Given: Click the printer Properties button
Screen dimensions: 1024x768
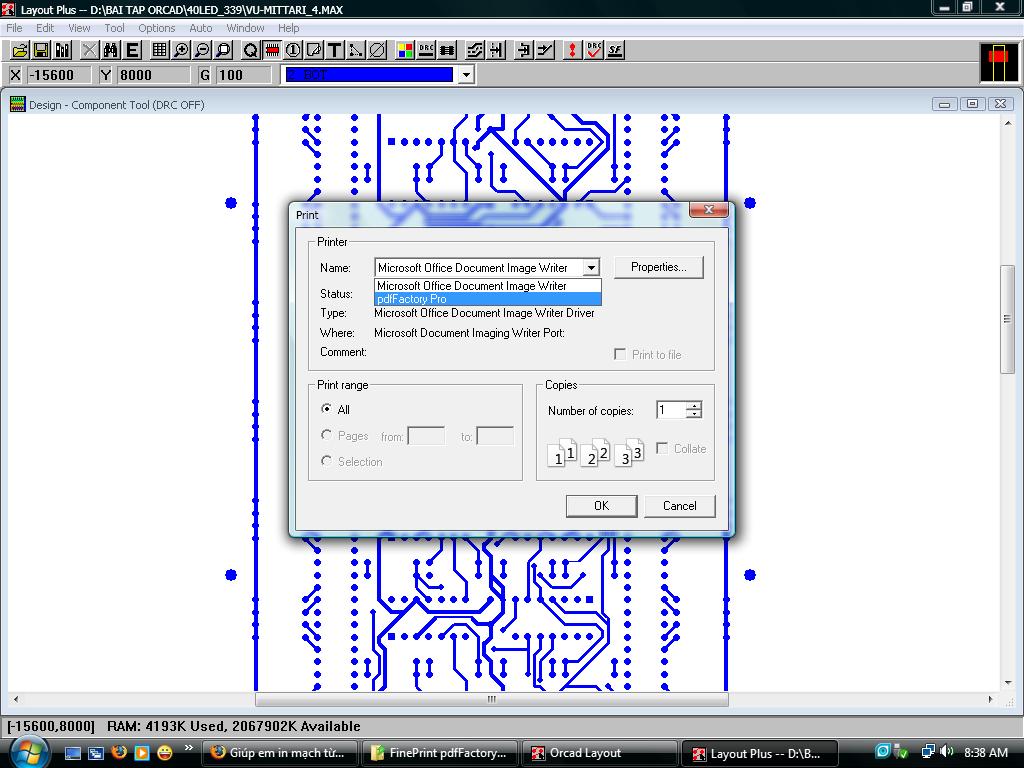Looking at the screenshot, I should pyautogui.click(x=658, y=267).
